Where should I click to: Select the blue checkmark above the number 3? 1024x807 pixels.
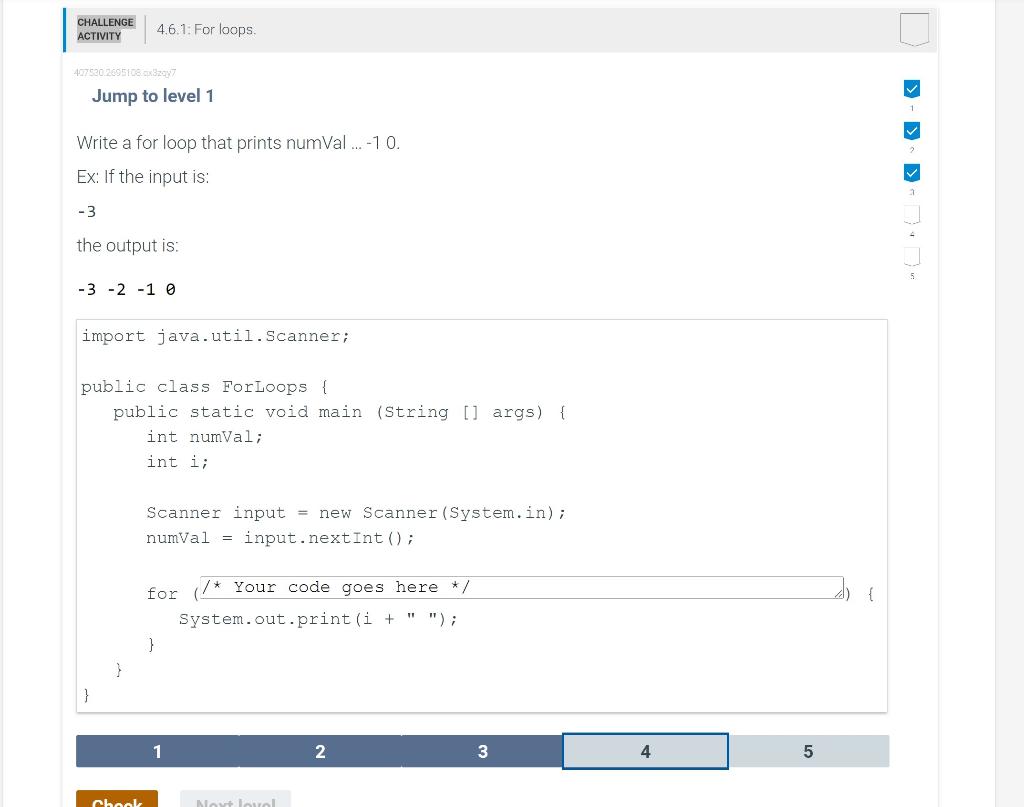[x=911, y=173]
